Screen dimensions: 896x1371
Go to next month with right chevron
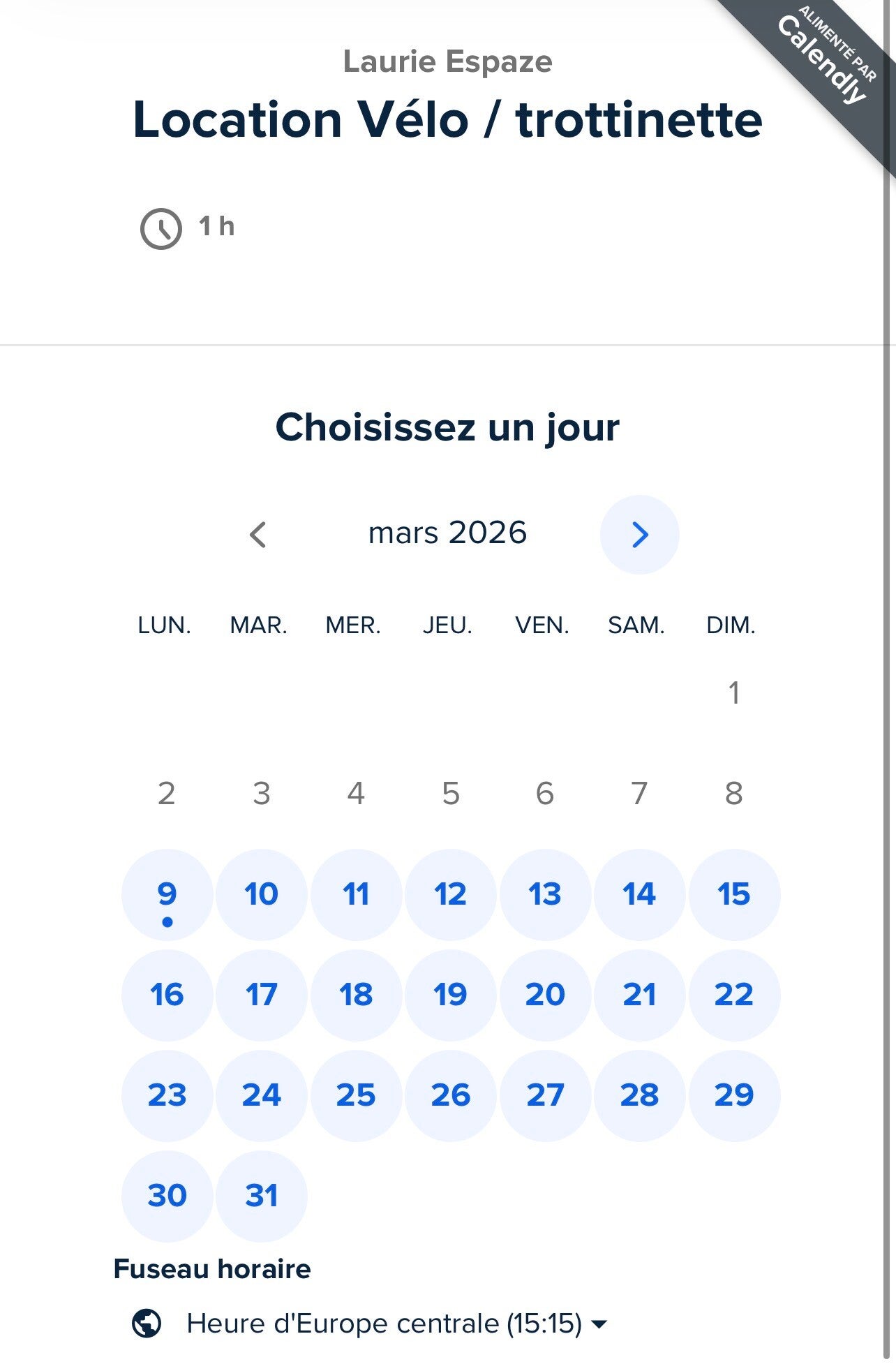coord(639,535)
